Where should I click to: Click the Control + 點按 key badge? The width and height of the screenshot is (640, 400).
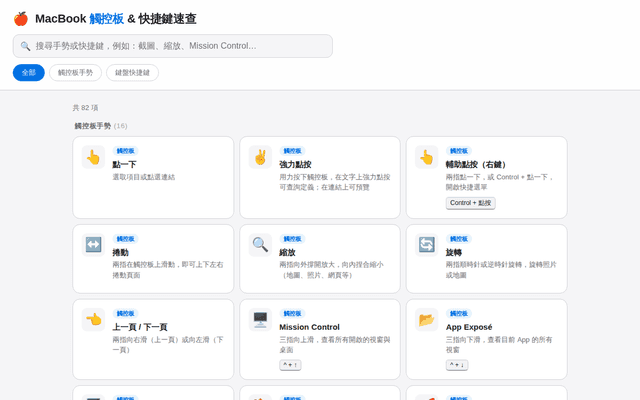click(x=471, y=203)
